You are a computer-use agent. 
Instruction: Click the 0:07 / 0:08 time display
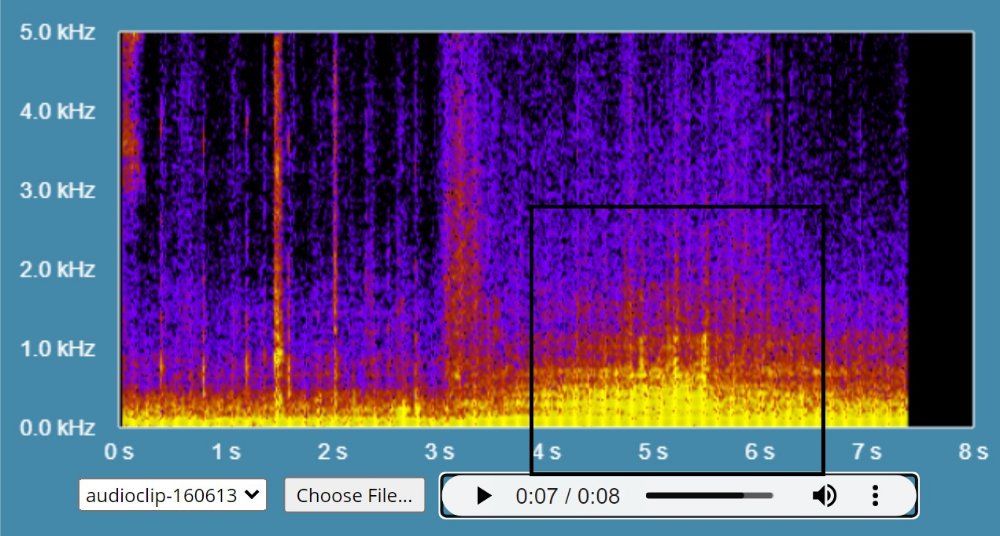pyautogui.click(x=567, y=496)
